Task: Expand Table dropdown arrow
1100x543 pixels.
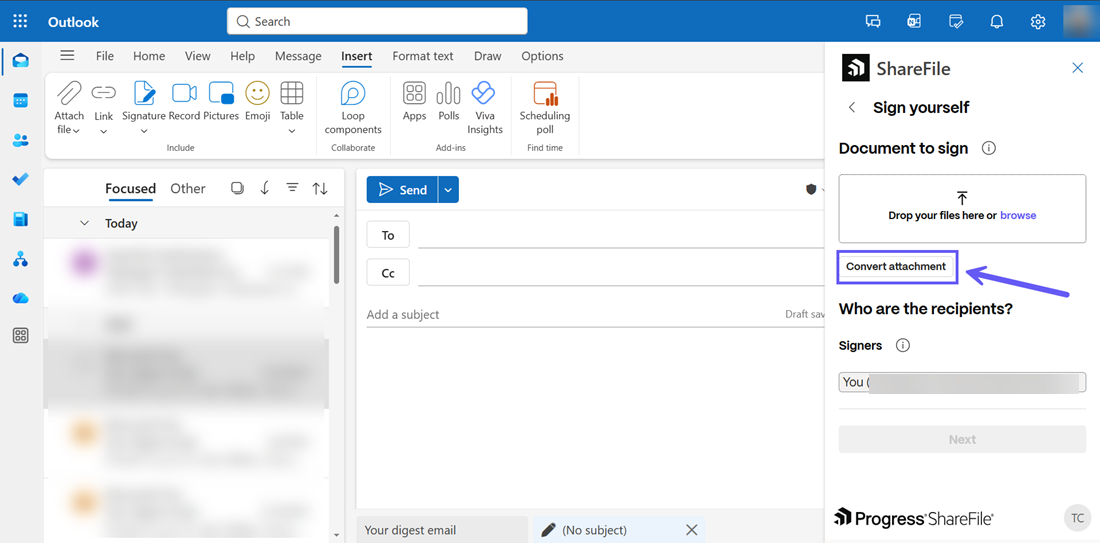Action: pyautogui.click(x=292, y=131)
